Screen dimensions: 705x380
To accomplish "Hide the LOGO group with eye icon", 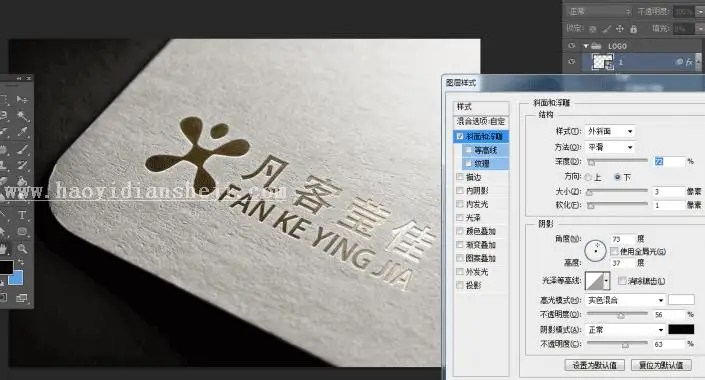I will [x=571, y=46].
